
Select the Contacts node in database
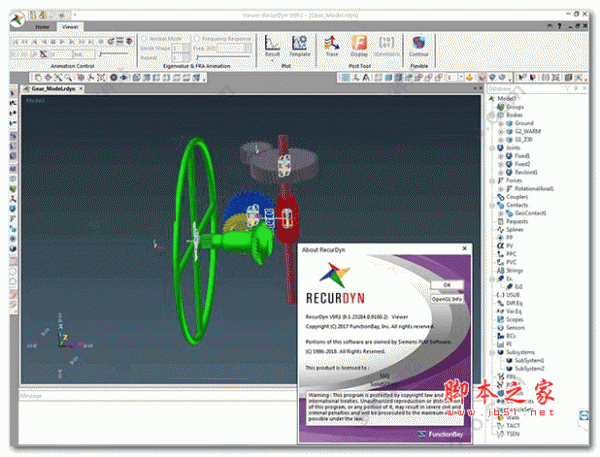(513, 205)
